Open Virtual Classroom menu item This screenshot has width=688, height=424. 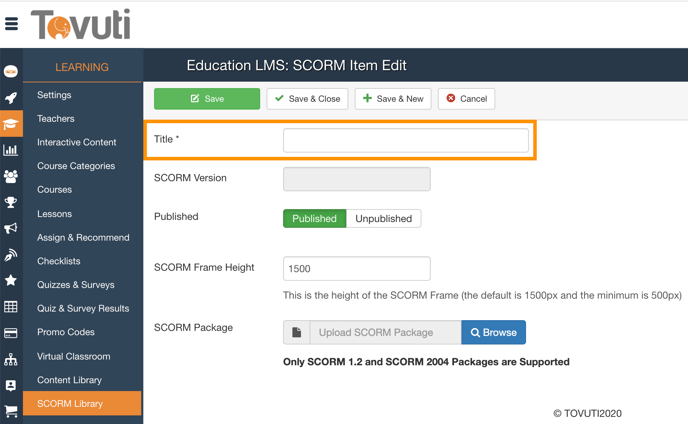[x=74, y=356]
